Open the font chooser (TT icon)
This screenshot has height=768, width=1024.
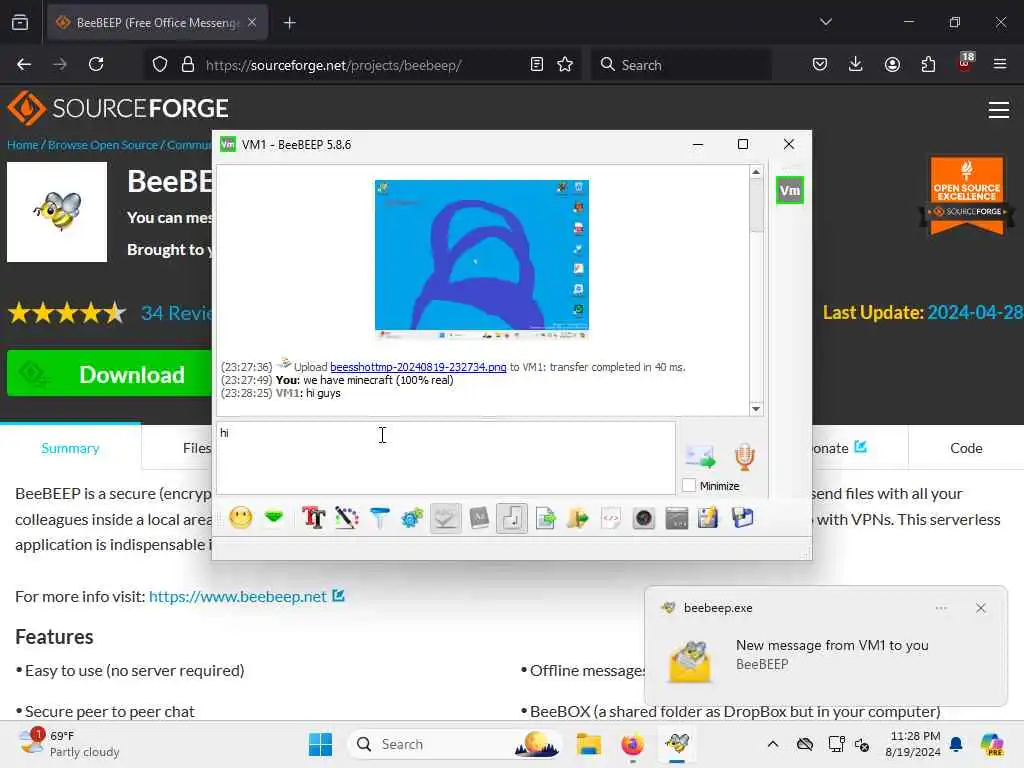tap(313, 519)
